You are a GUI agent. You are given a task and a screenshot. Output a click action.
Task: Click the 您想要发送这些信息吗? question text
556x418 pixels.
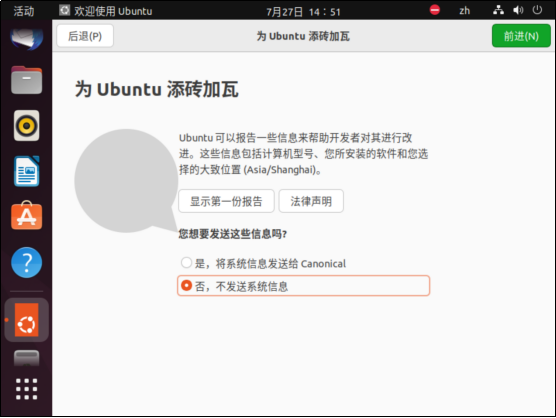tap(233, 234)
